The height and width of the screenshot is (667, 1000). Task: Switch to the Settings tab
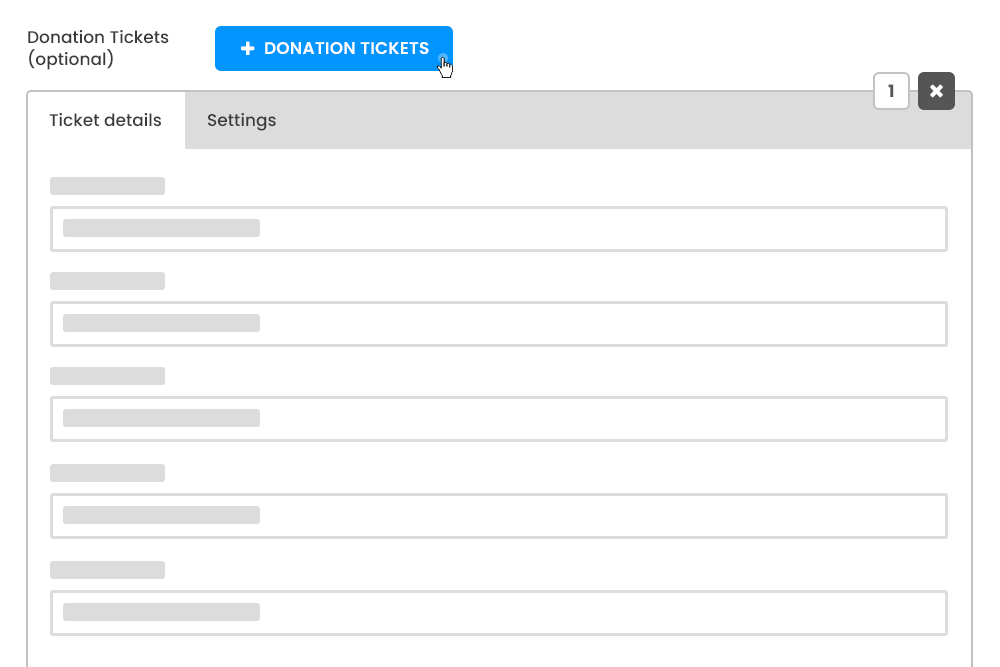[x=241, y=120]
